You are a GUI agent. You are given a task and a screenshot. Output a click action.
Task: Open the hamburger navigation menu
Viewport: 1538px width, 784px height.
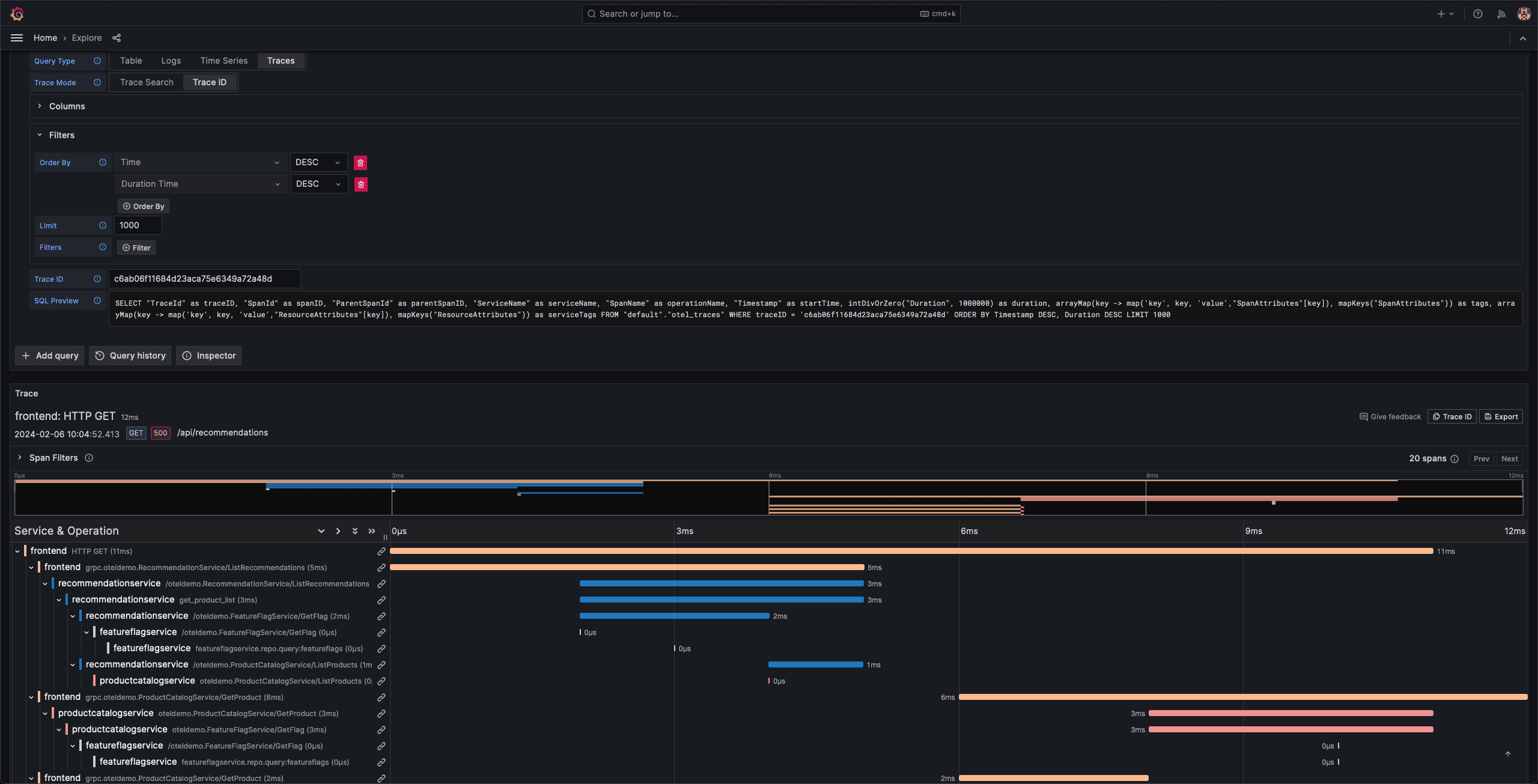point(17,38)
